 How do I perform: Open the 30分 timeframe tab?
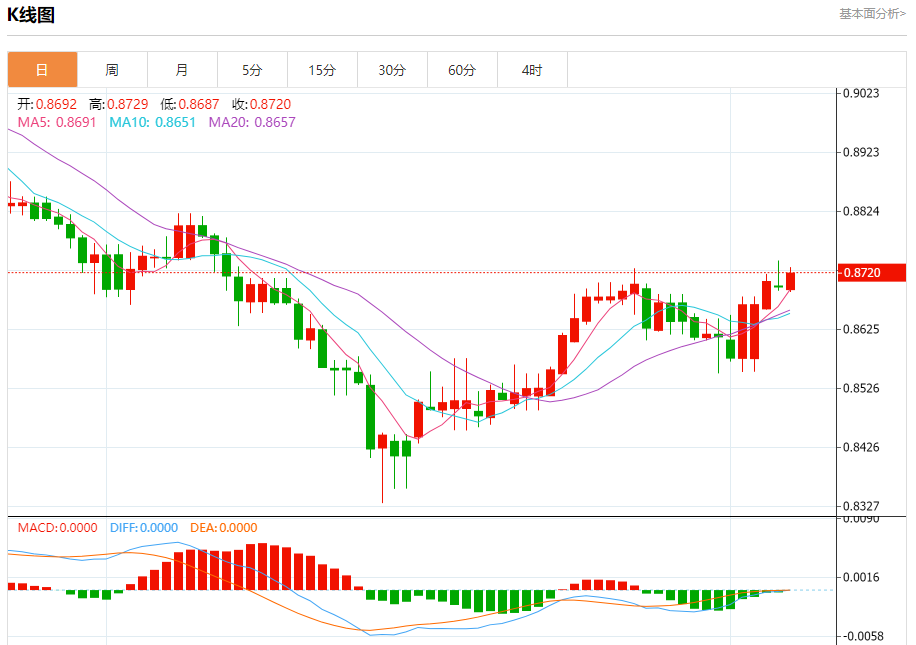(393, 70)
